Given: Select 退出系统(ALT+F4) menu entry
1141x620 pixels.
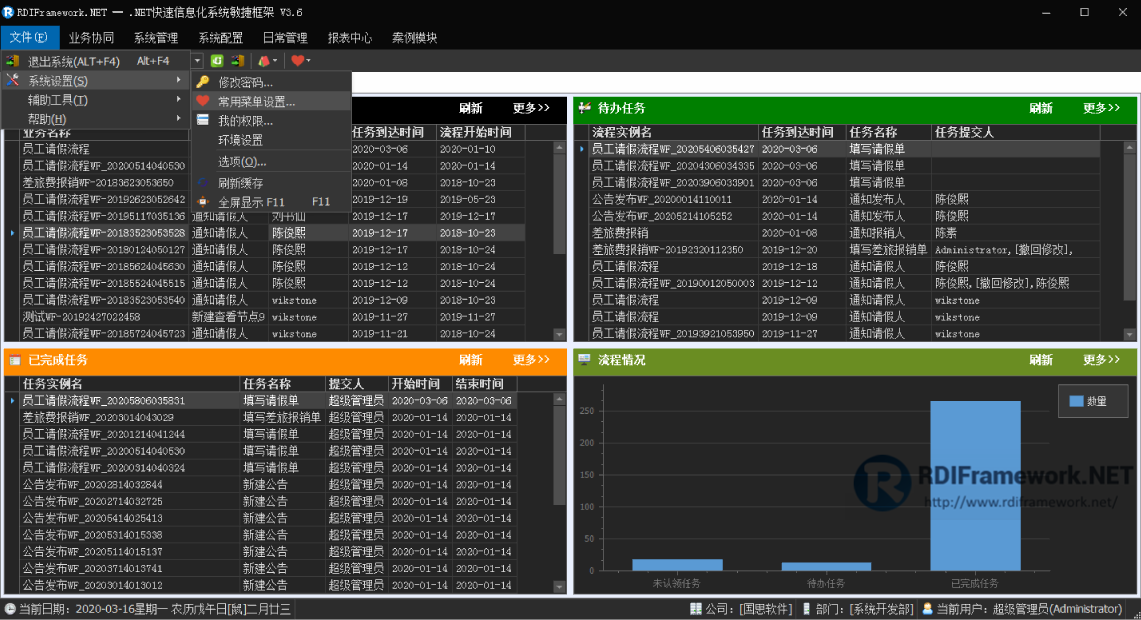Looking at the screenshot, I should point(95,61).
